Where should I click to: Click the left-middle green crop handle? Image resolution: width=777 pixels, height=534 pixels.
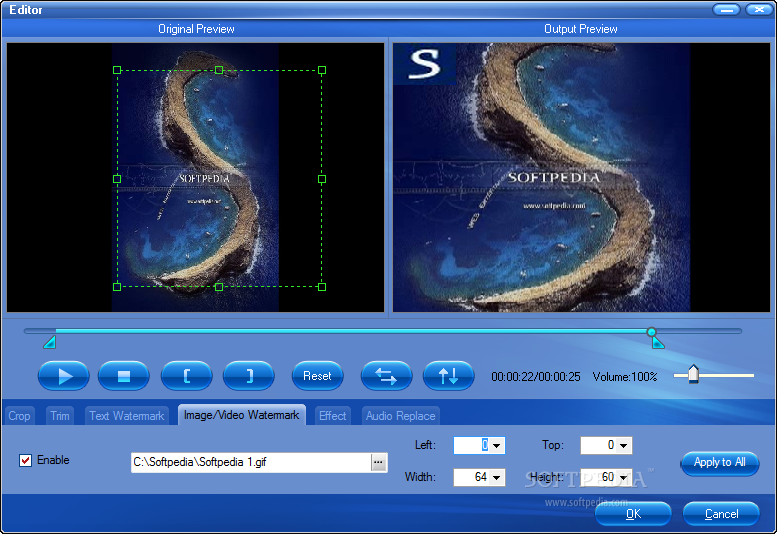(x=117, y=179)
